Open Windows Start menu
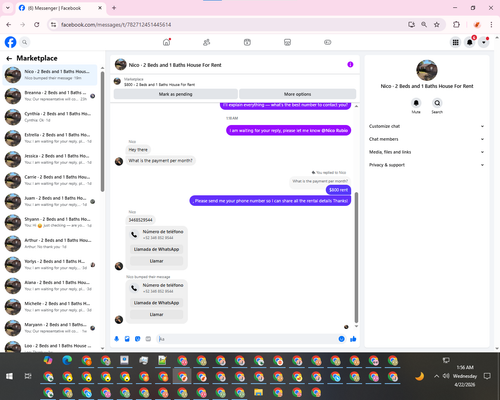This screenshot has width=500, height=400. (x=9, y=376)
